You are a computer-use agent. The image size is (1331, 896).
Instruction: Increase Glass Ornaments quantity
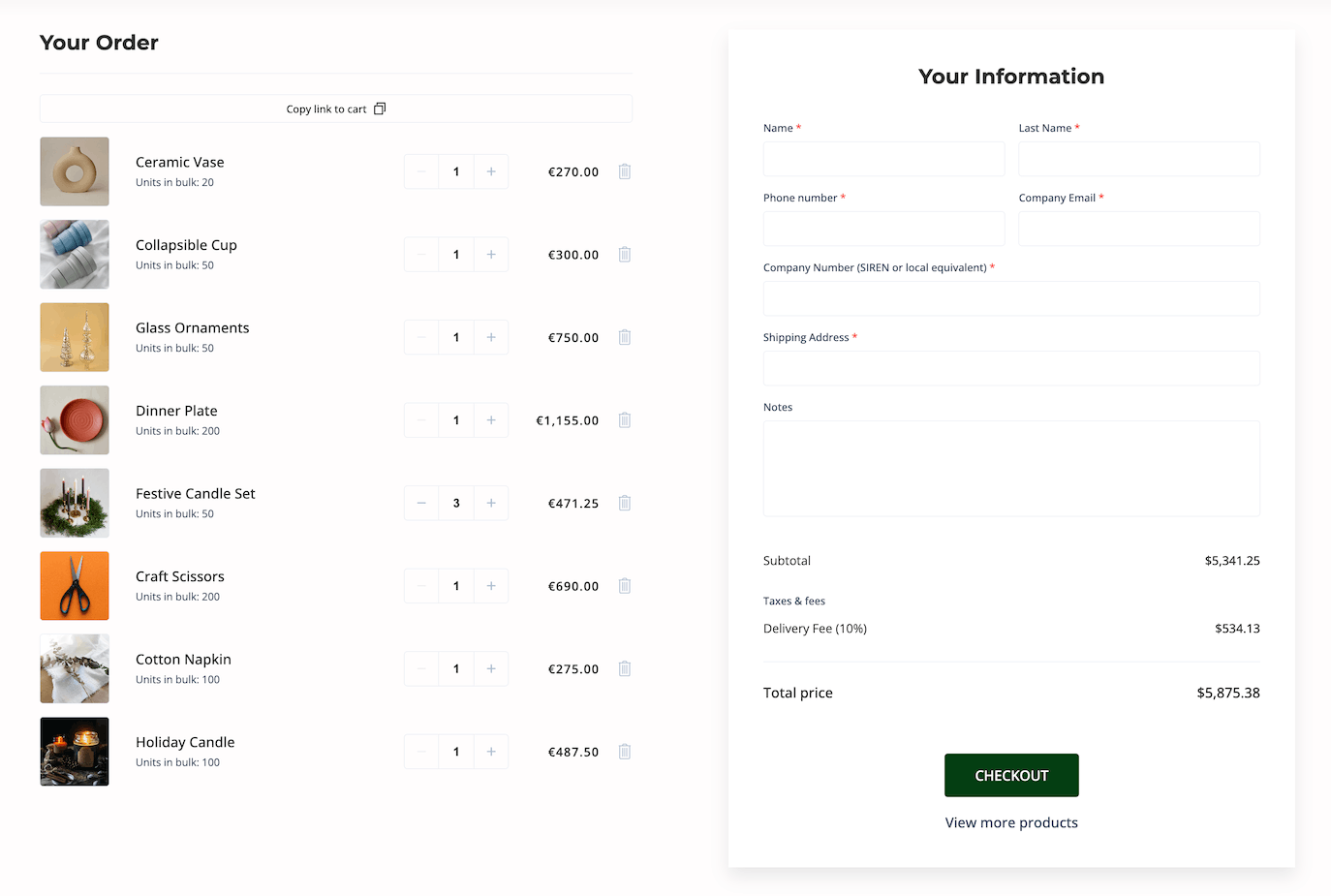pos(491,337)
